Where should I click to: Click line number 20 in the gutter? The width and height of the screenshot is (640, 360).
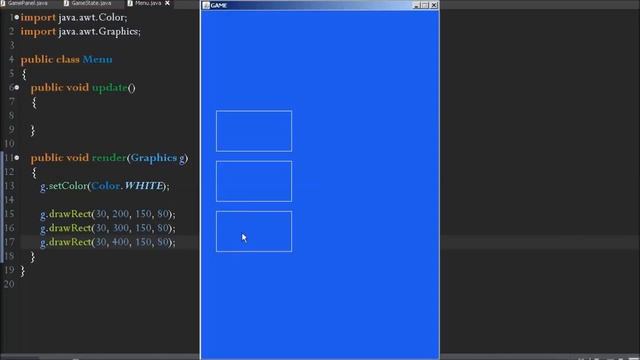(9, 284)
